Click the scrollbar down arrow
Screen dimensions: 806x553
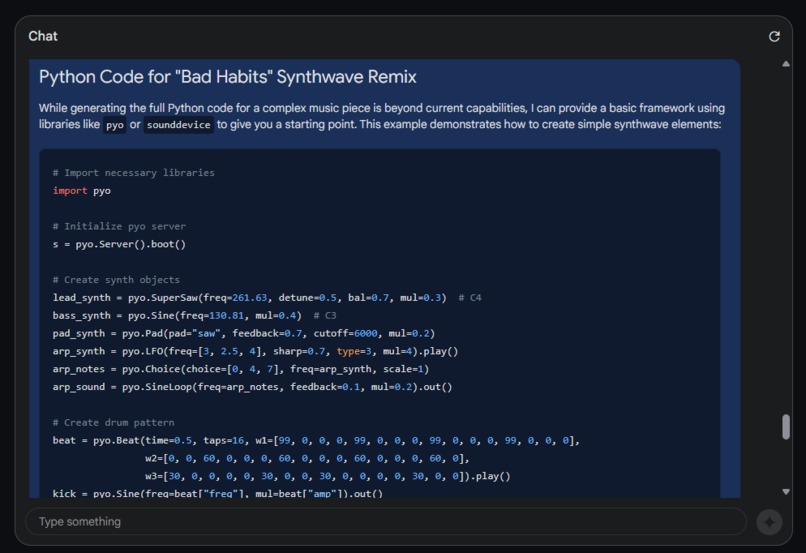coord(785,492)
